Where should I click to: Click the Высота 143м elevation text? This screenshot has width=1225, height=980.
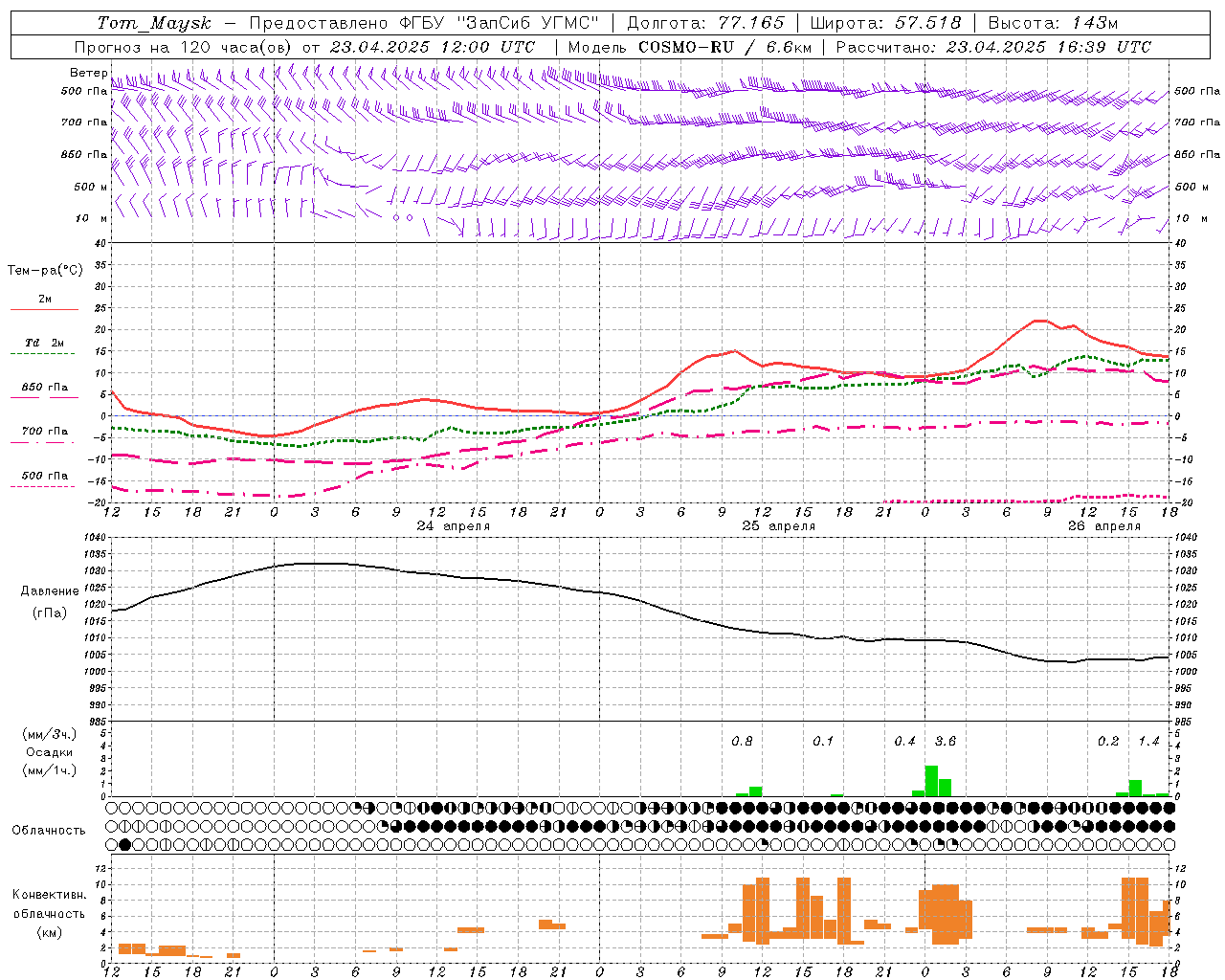tap(1053, 23)
